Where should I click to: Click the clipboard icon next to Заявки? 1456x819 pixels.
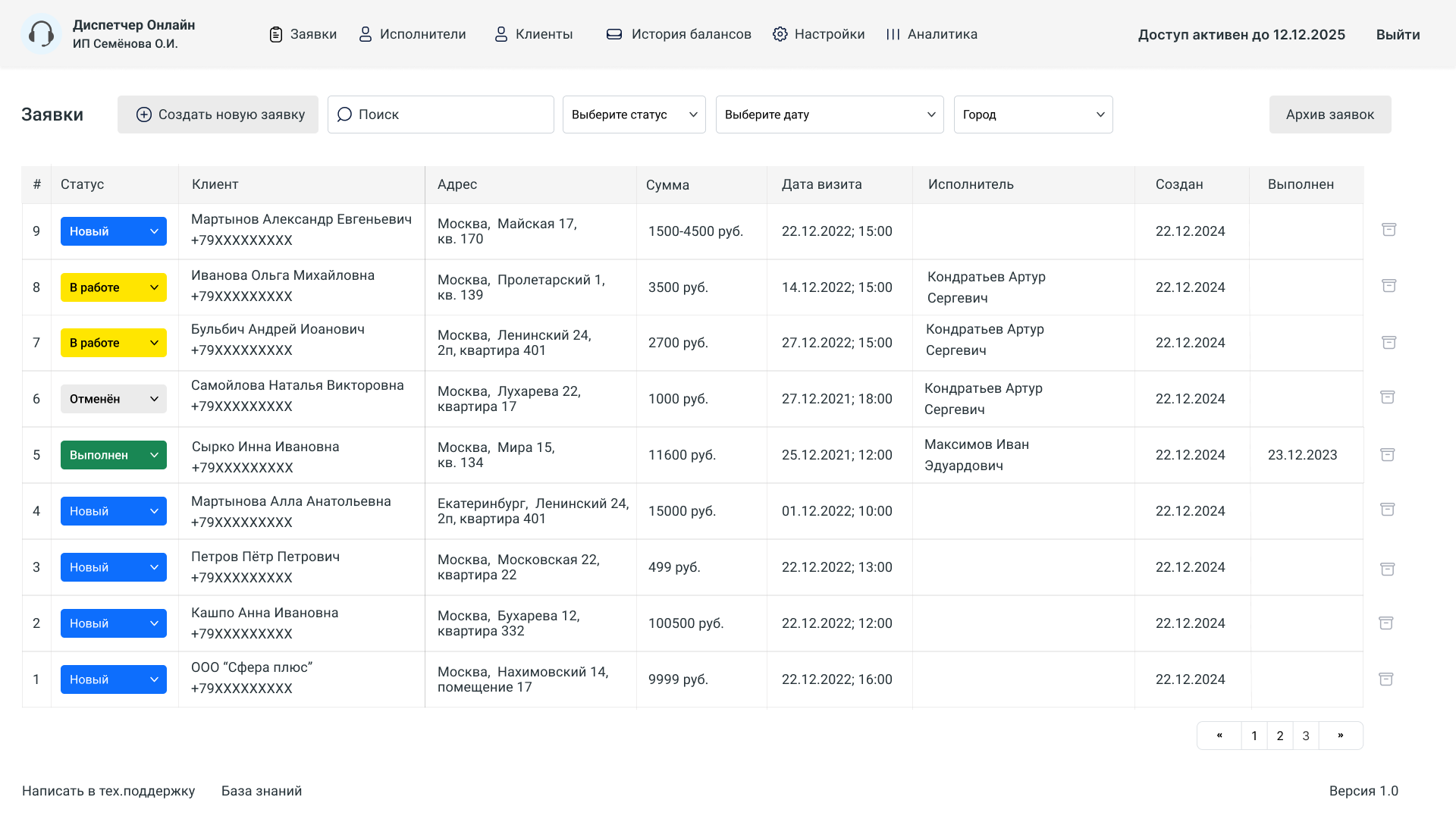(276, 34)
